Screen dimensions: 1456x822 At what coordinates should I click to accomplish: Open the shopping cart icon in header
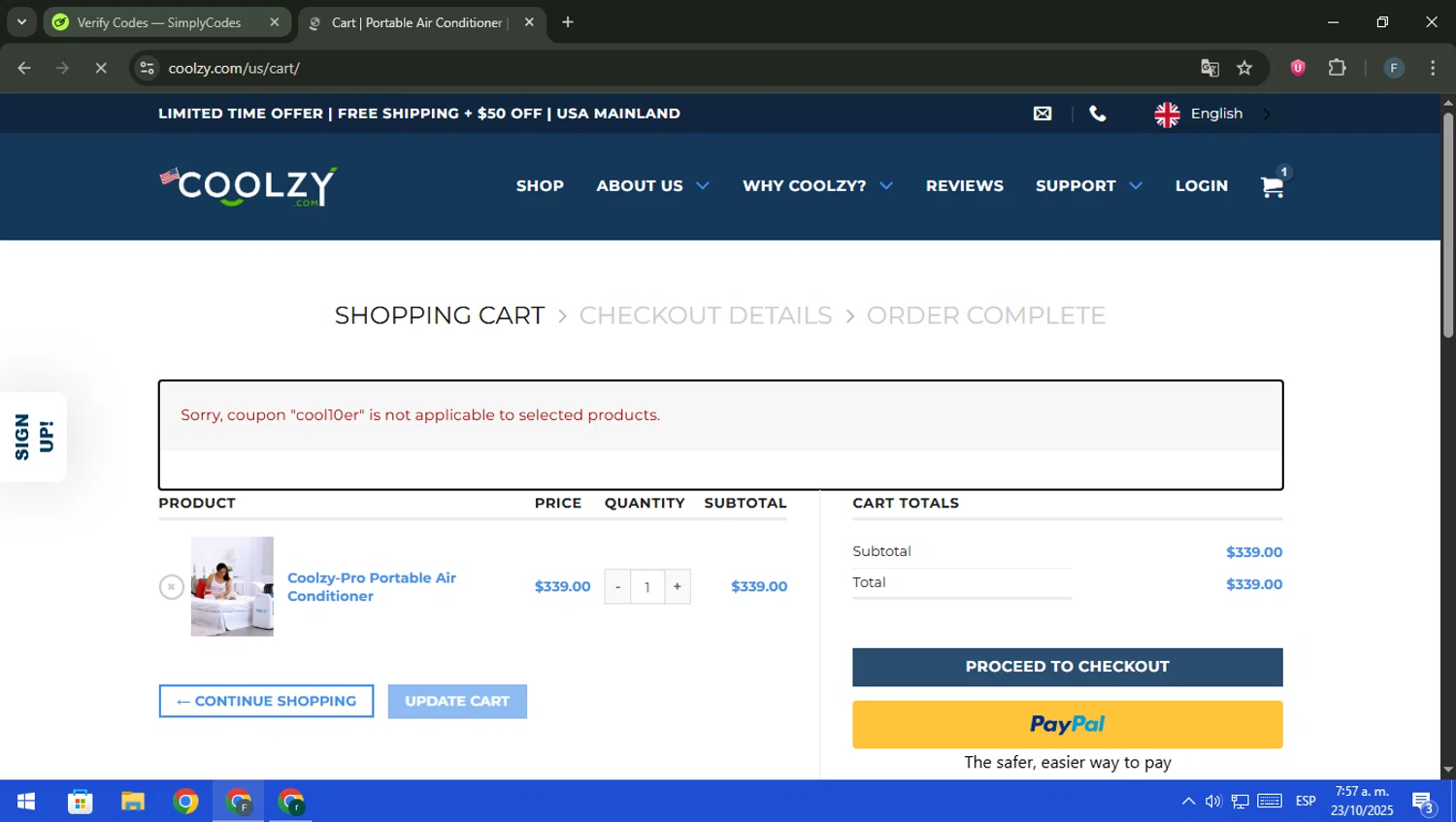coord(1273,185)
